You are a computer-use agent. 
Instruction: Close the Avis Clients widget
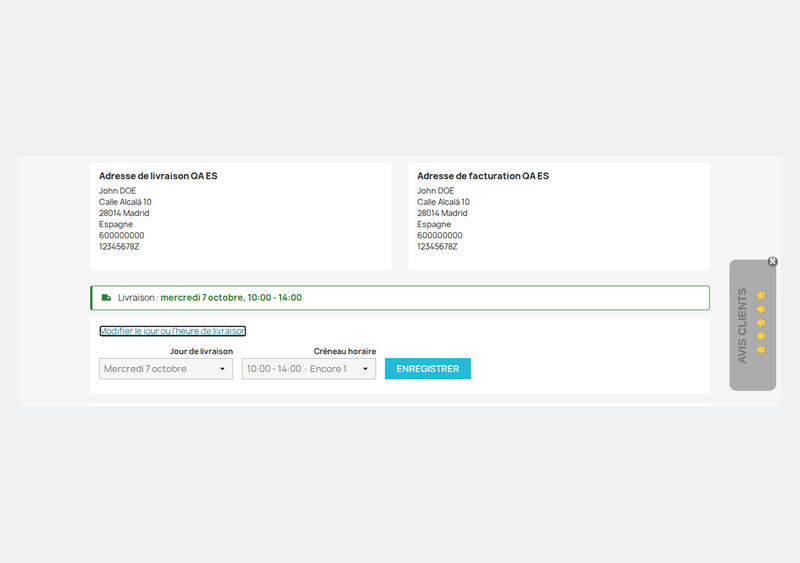[x=772, y=261]
